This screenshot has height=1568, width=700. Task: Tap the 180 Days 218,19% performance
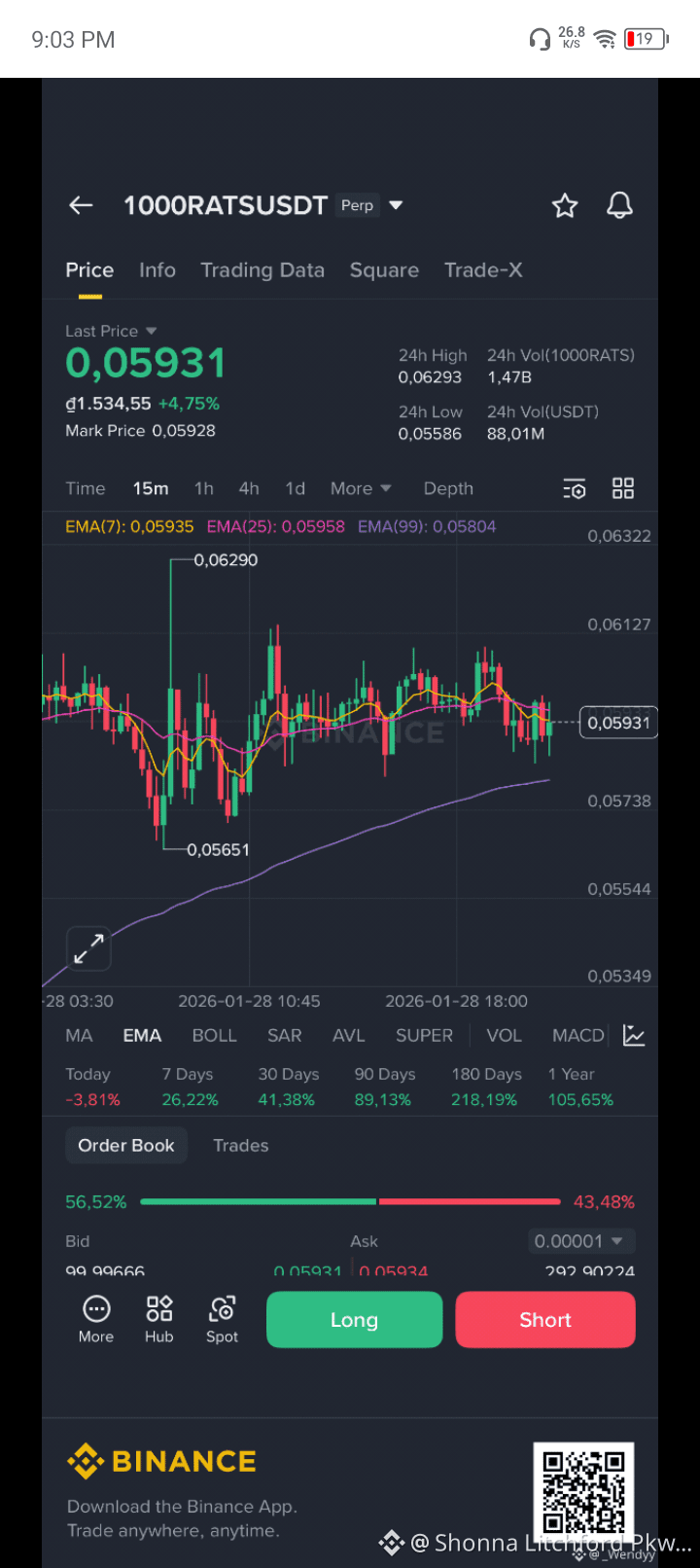[486, 1087]
